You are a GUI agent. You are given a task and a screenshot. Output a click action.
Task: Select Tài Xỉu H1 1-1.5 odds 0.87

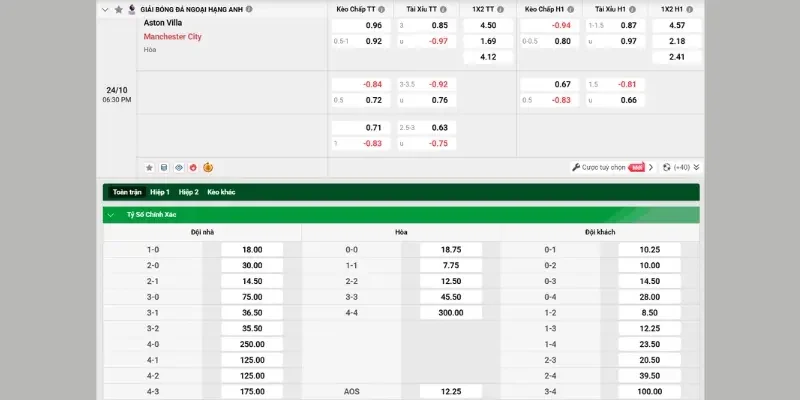tap(616, 26)
